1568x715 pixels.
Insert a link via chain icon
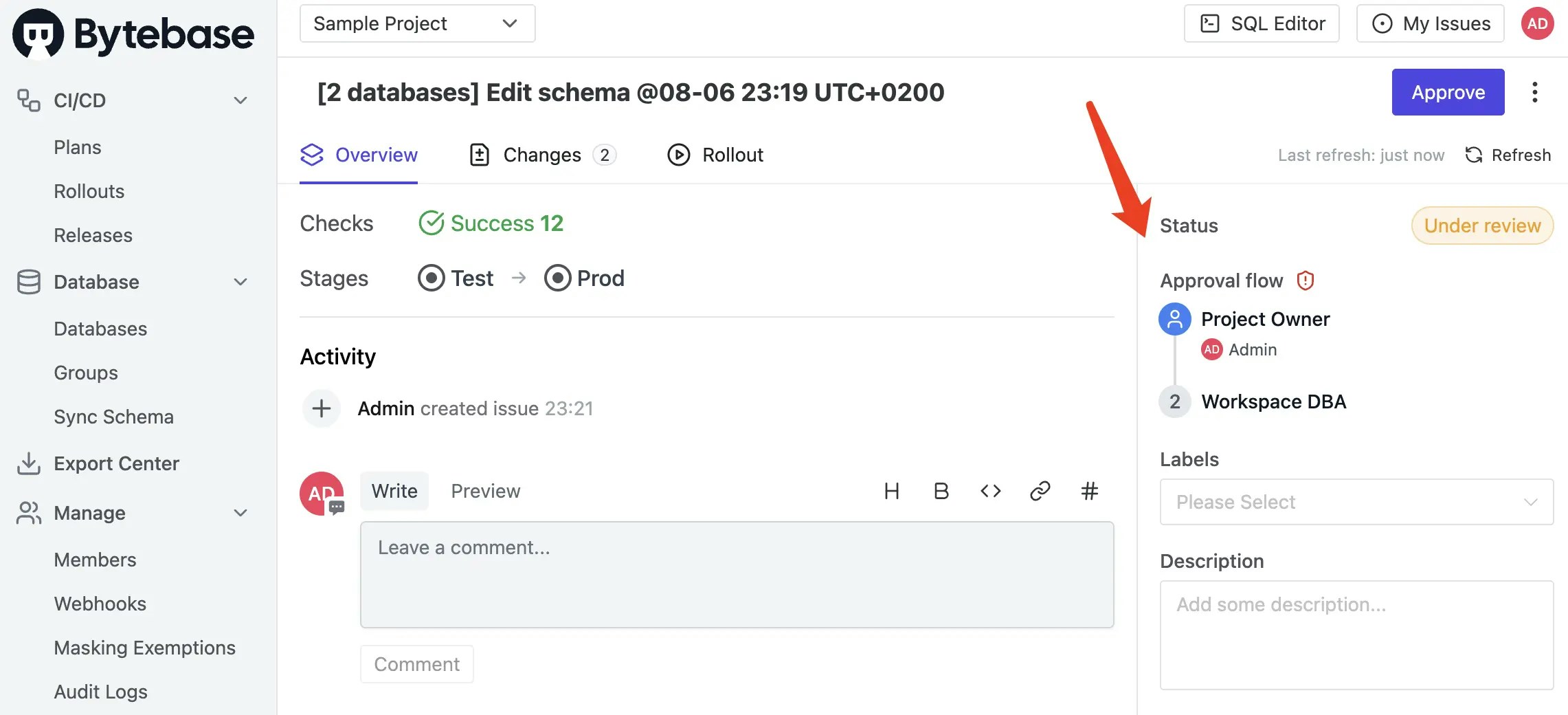(x=1040, y=491)
